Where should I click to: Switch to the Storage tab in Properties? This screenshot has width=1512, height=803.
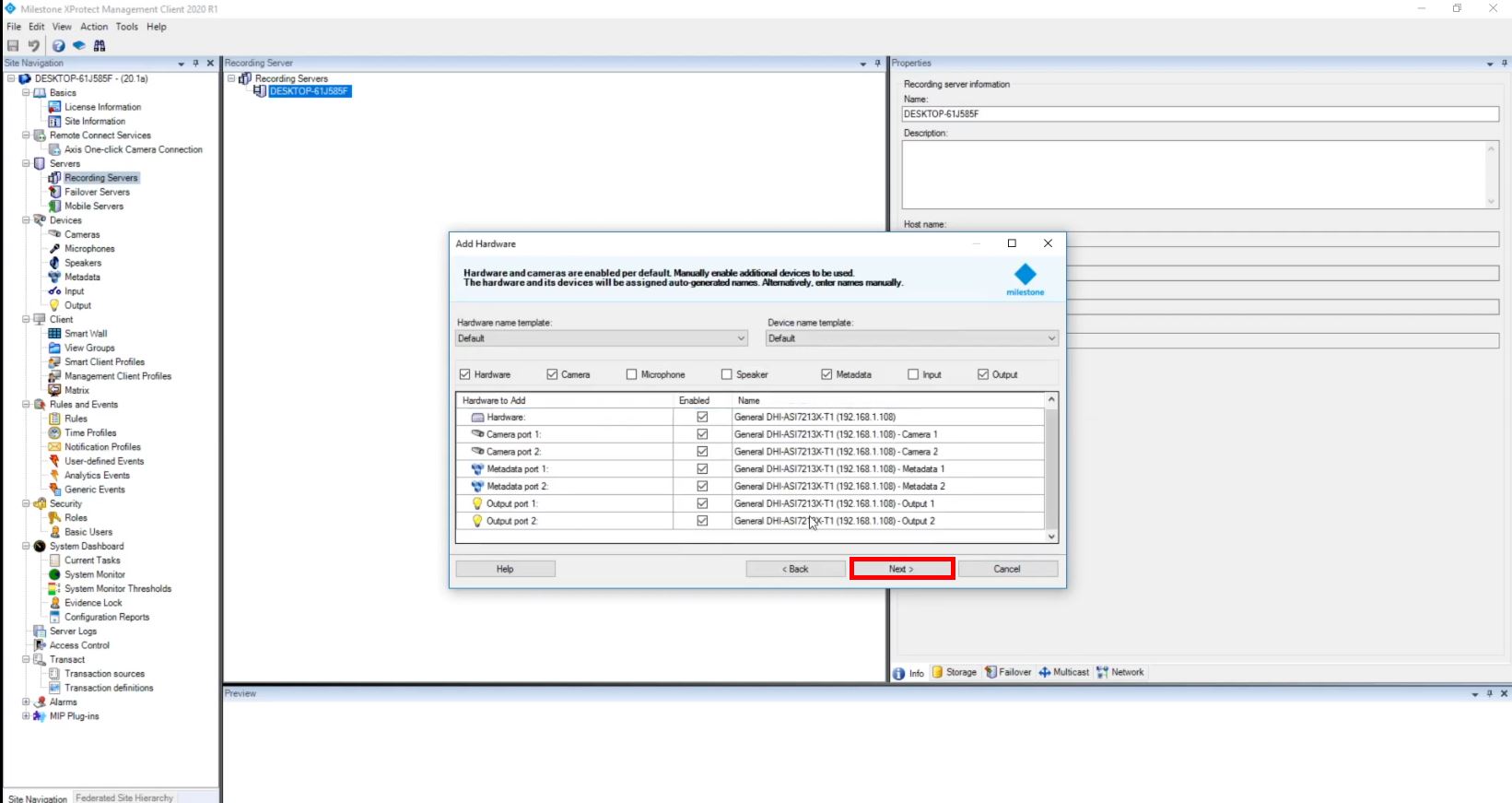(x=955, y=672)
